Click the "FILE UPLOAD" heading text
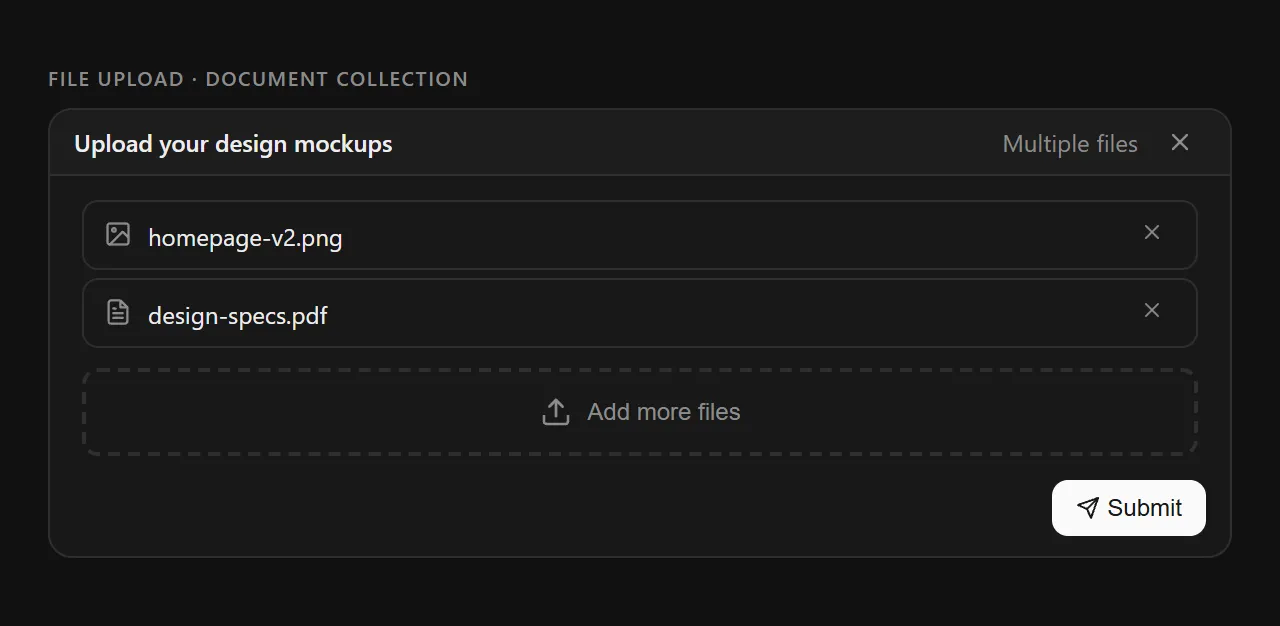Screen dimensions: 1280x626 tap(116, 79)
